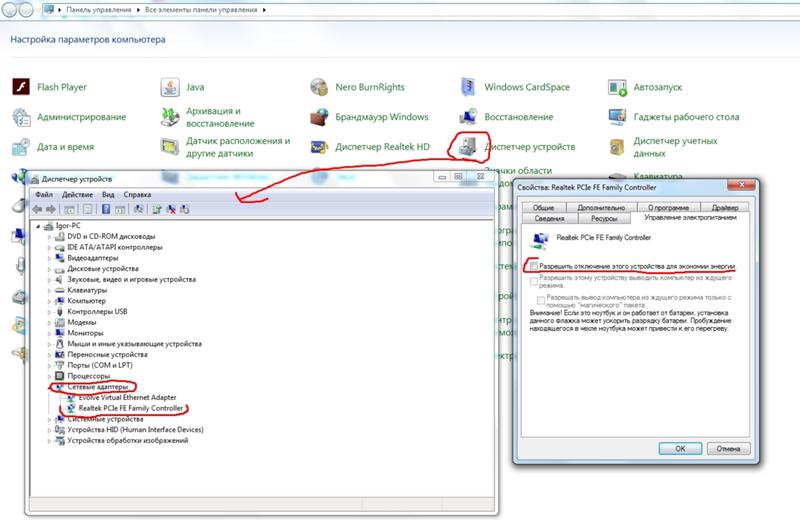
Task: Collapse the Igor-PC root node
Action: tap(38, 226)
